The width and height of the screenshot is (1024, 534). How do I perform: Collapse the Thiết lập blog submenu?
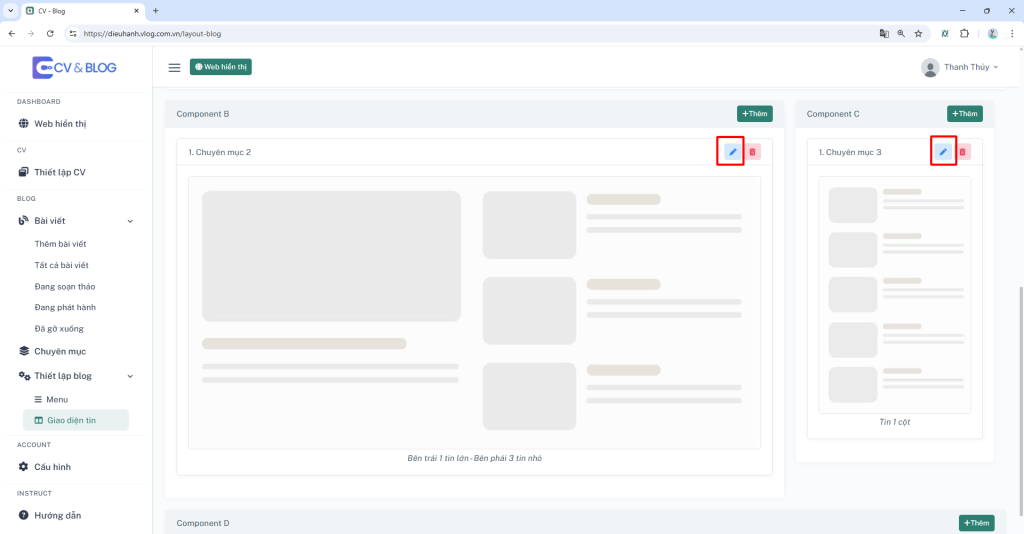pos(130,377)
